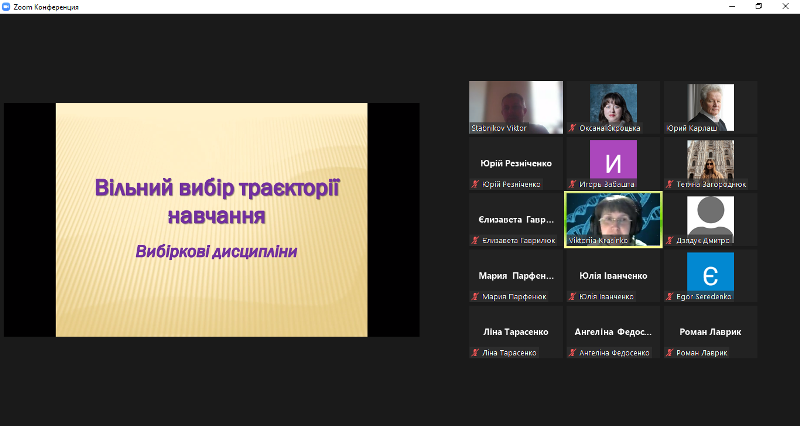Select Stabnikov Viktor's video tile
Screen dimensions: 800x426
(x=516, y=107)
